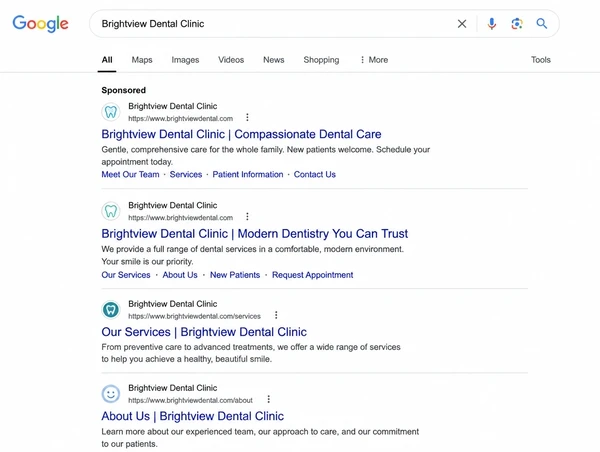Open three-dot menu for About Us result
Viewport: 600px width, 452px height.
pyautogui.click(x=269, y=399)
